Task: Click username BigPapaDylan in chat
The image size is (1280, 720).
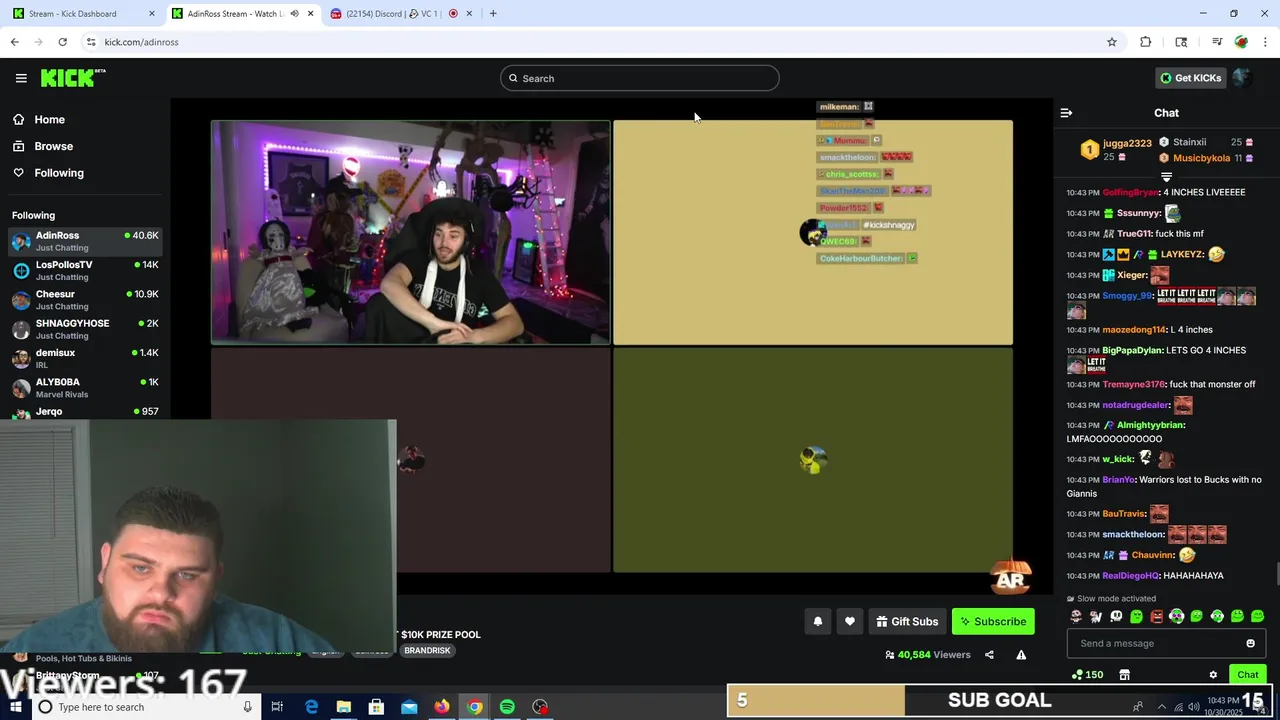Action: [1132, 350]
